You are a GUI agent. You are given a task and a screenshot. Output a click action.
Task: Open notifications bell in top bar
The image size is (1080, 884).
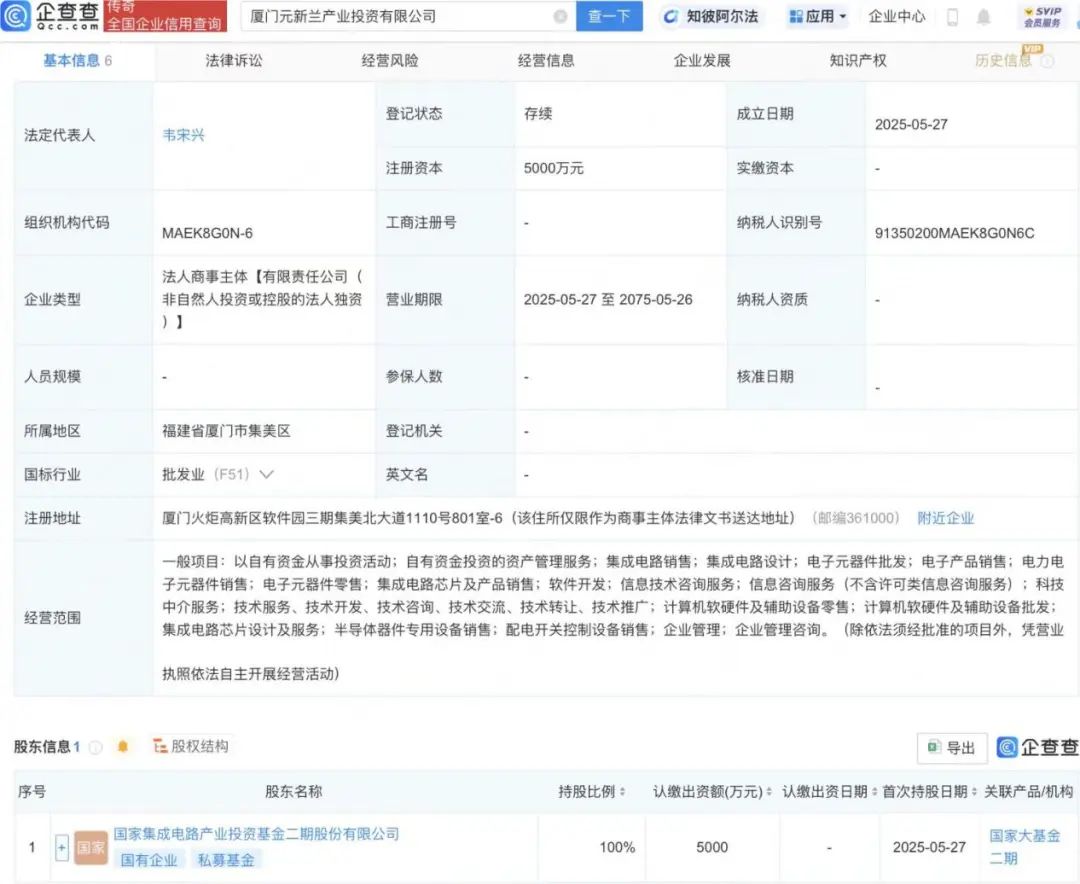pos(984,17)
